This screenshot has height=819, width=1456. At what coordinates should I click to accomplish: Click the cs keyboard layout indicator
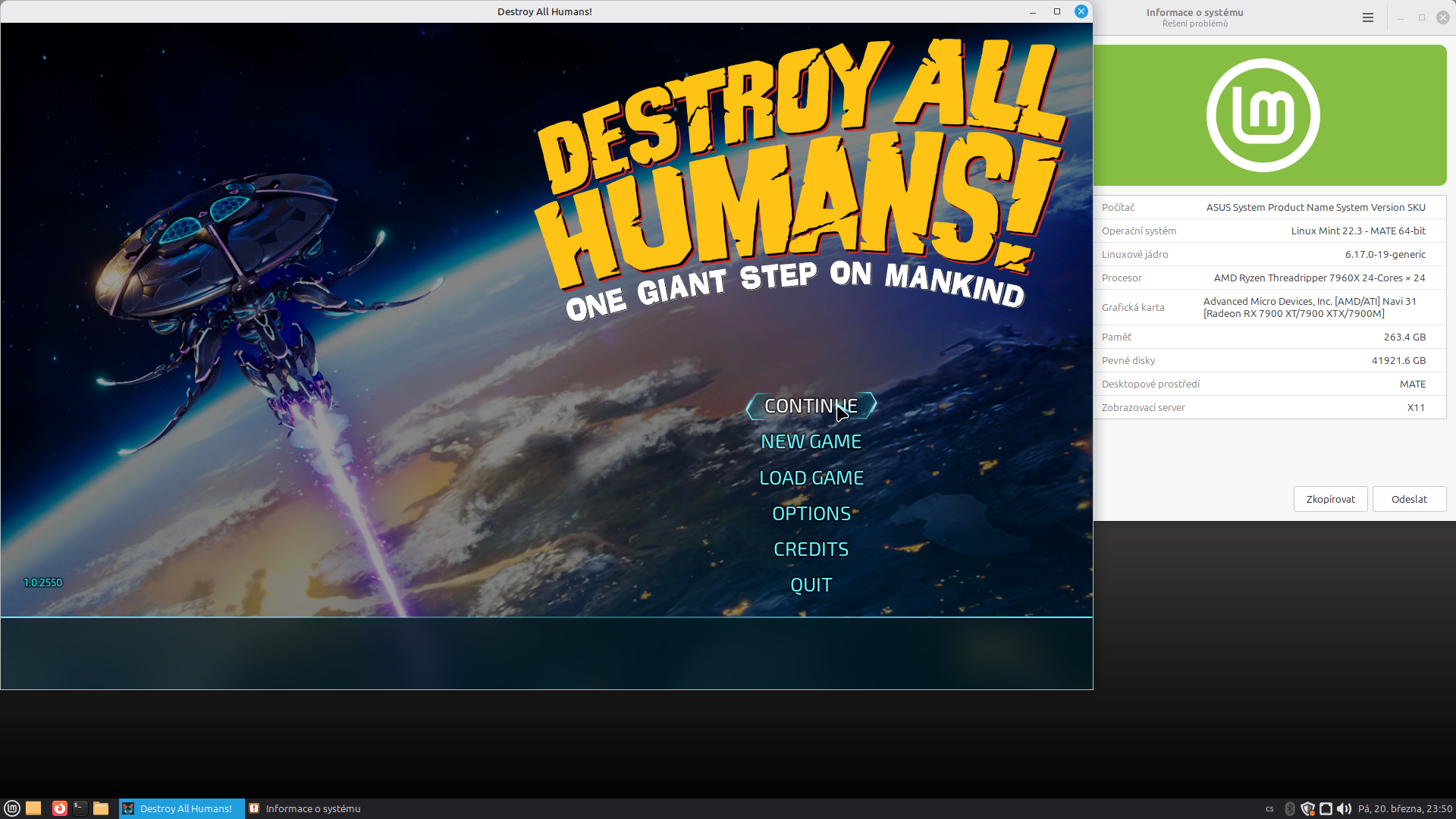click(1269, 808)
